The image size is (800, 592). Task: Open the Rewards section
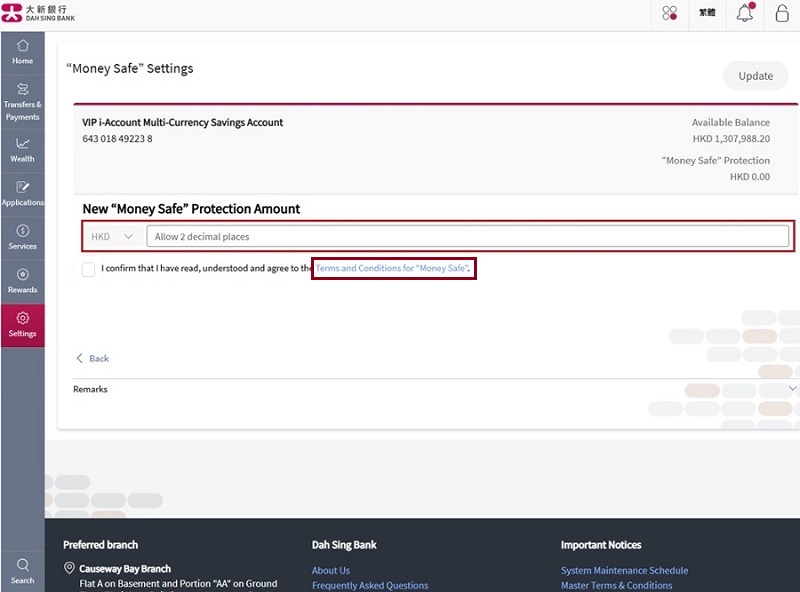[22, 281]
